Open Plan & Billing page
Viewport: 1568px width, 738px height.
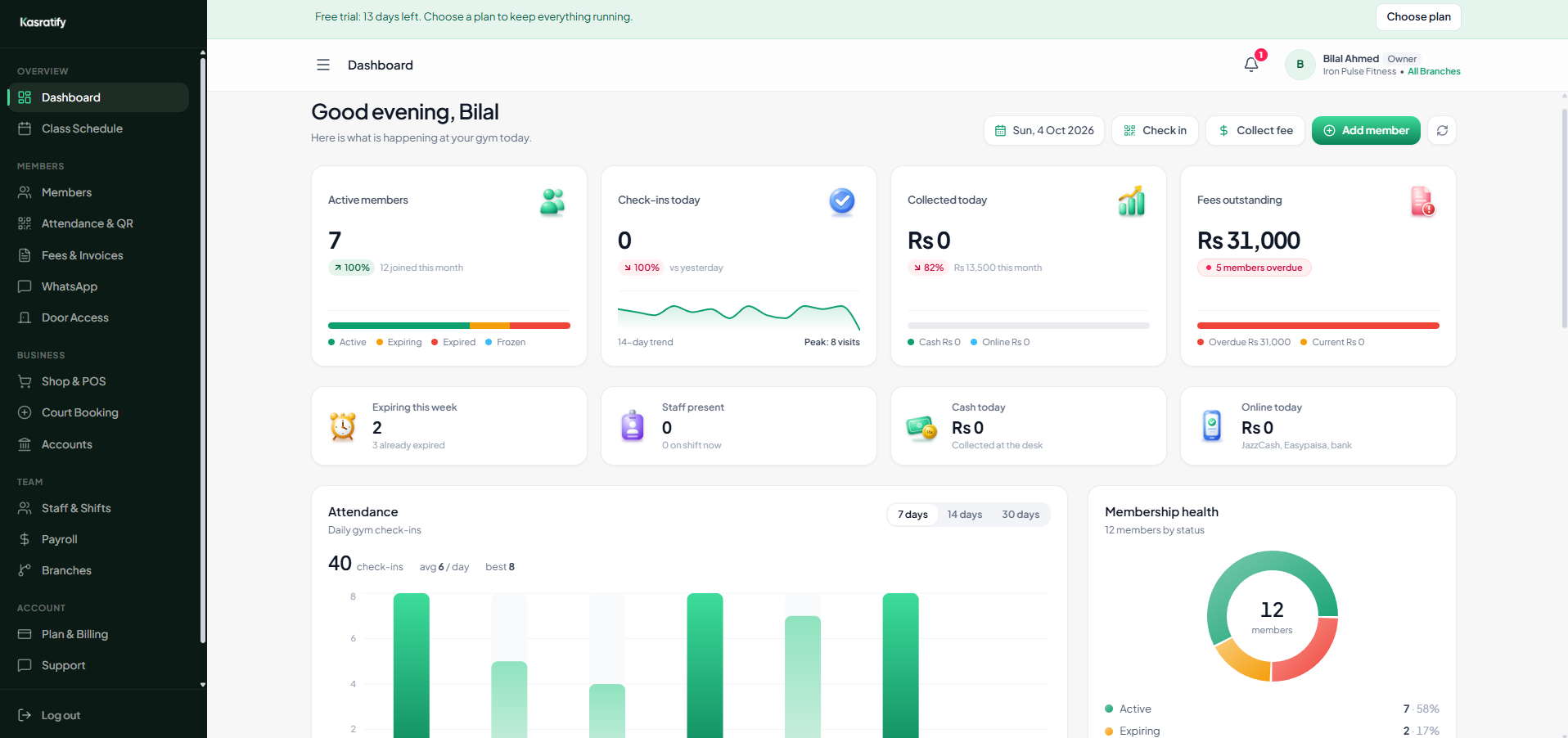(98, 634)
